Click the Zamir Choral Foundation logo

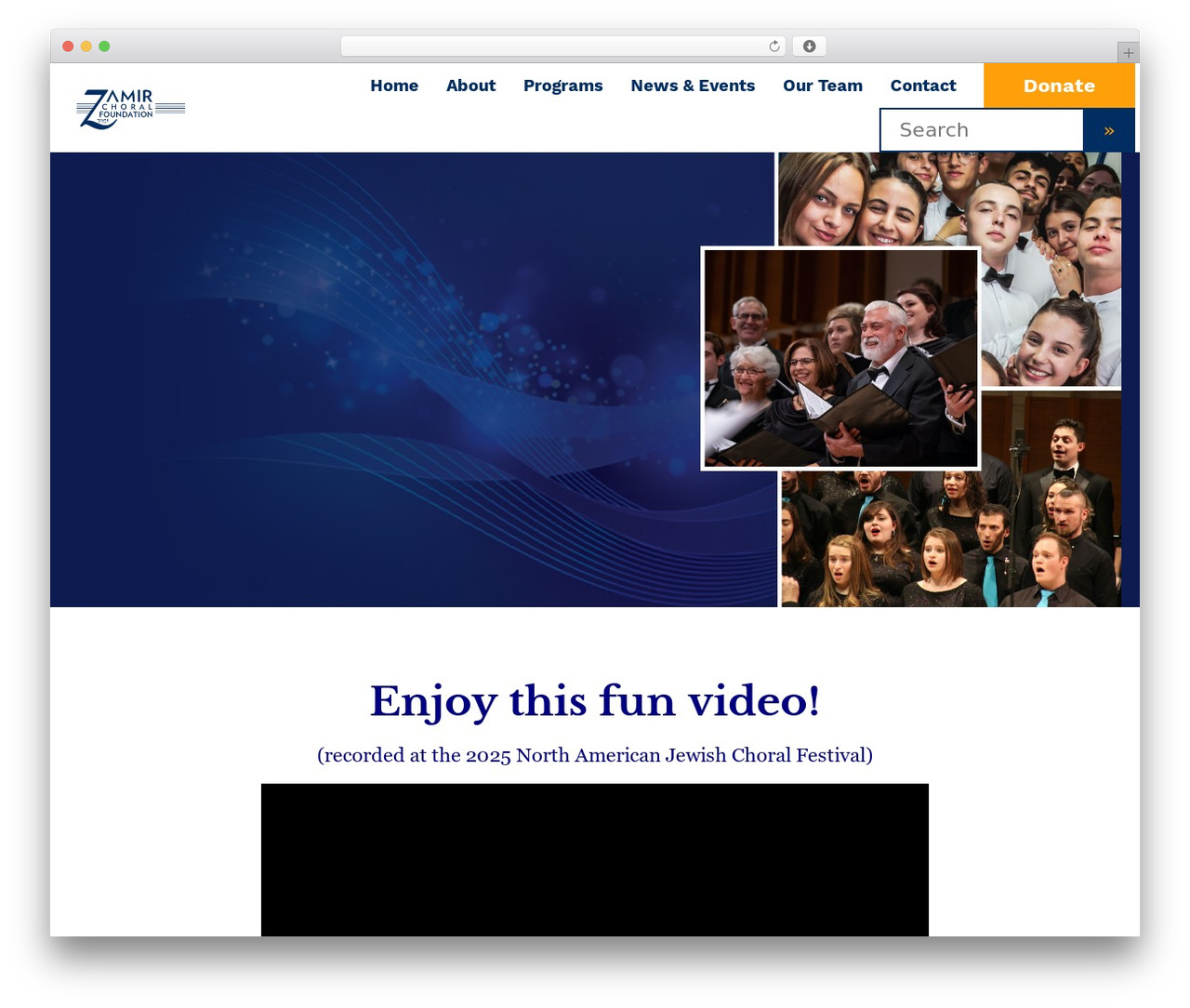click(x=131, y=109)
